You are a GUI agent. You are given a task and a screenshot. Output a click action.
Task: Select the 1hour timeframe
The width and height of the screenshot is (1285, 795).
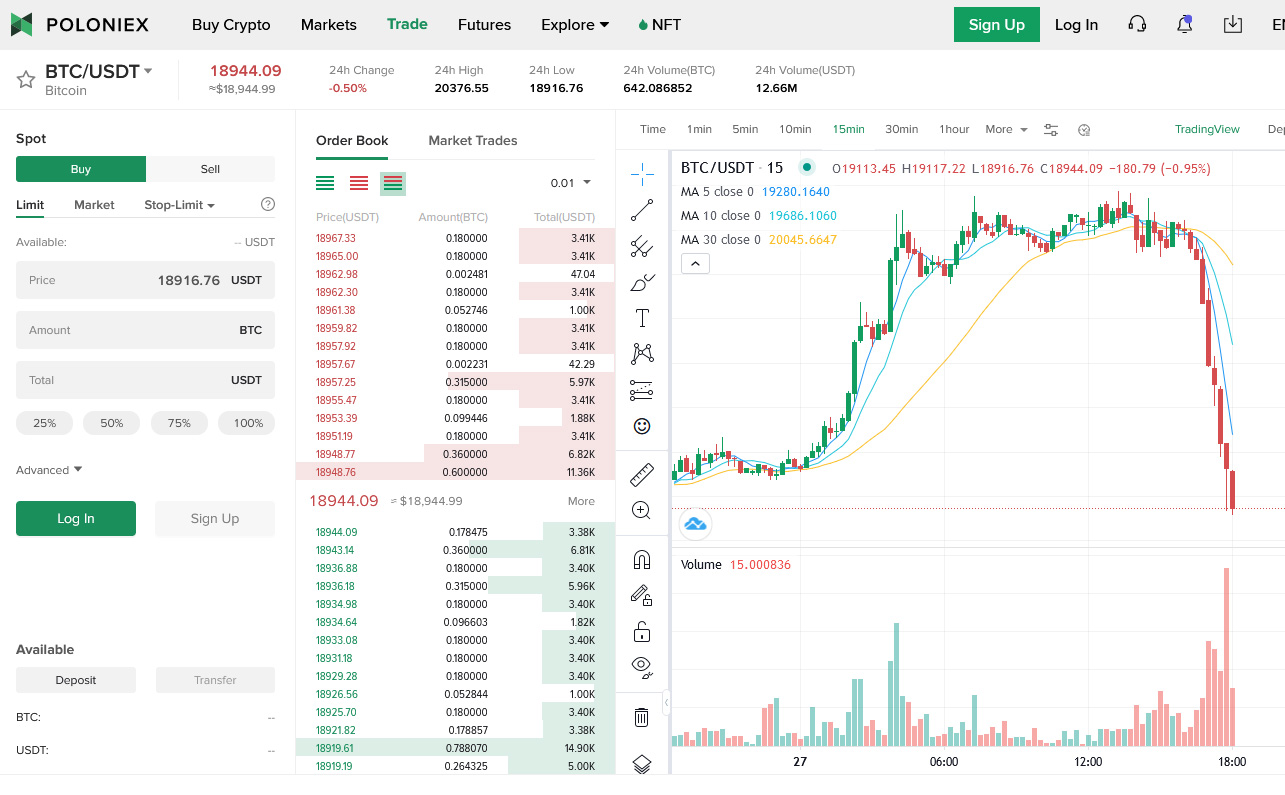click(x=954, y=129)
